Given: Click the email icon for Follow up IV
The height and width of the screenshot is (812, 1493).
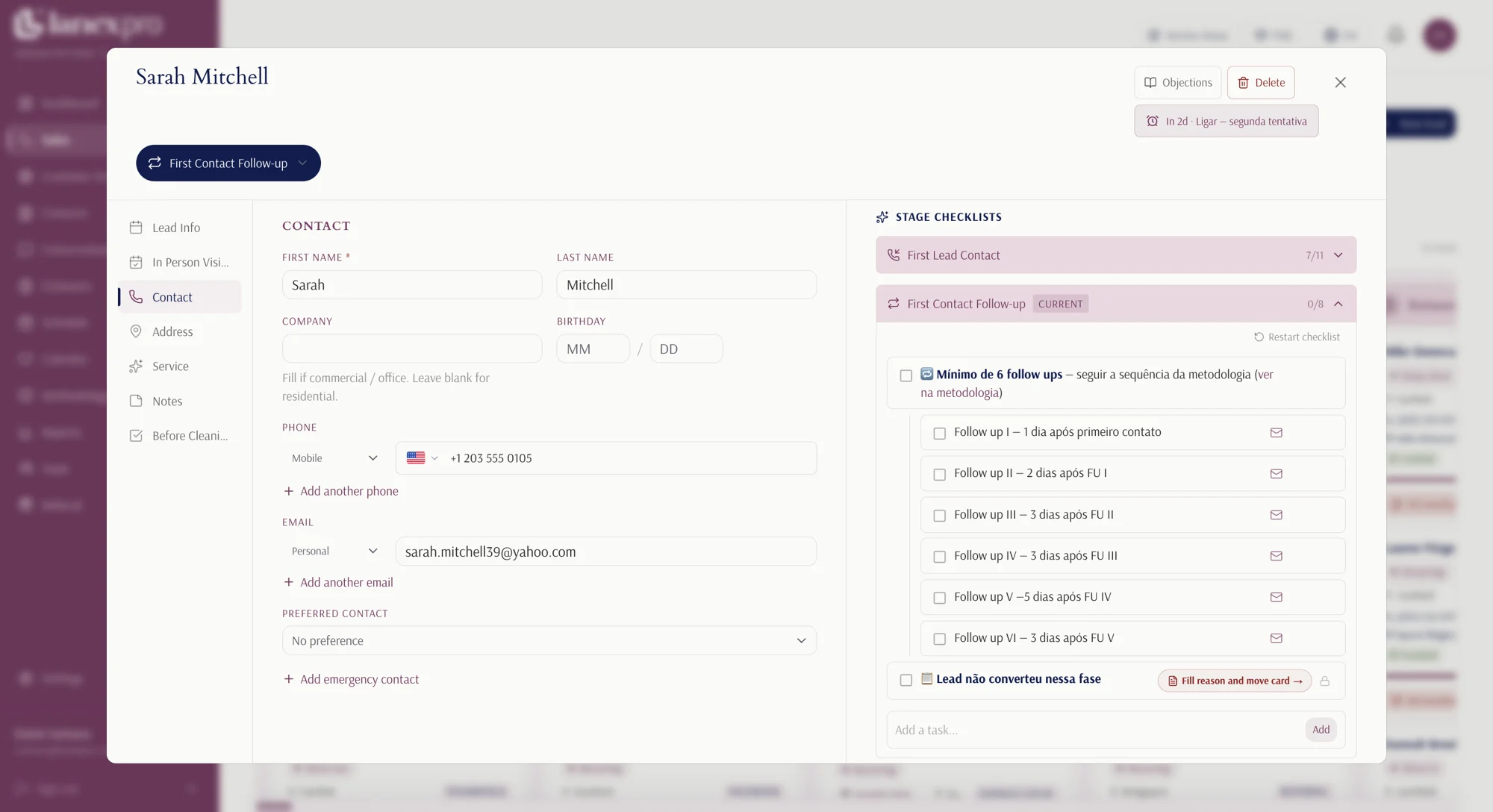Looking at the screenshot, I should (1276, 556).
